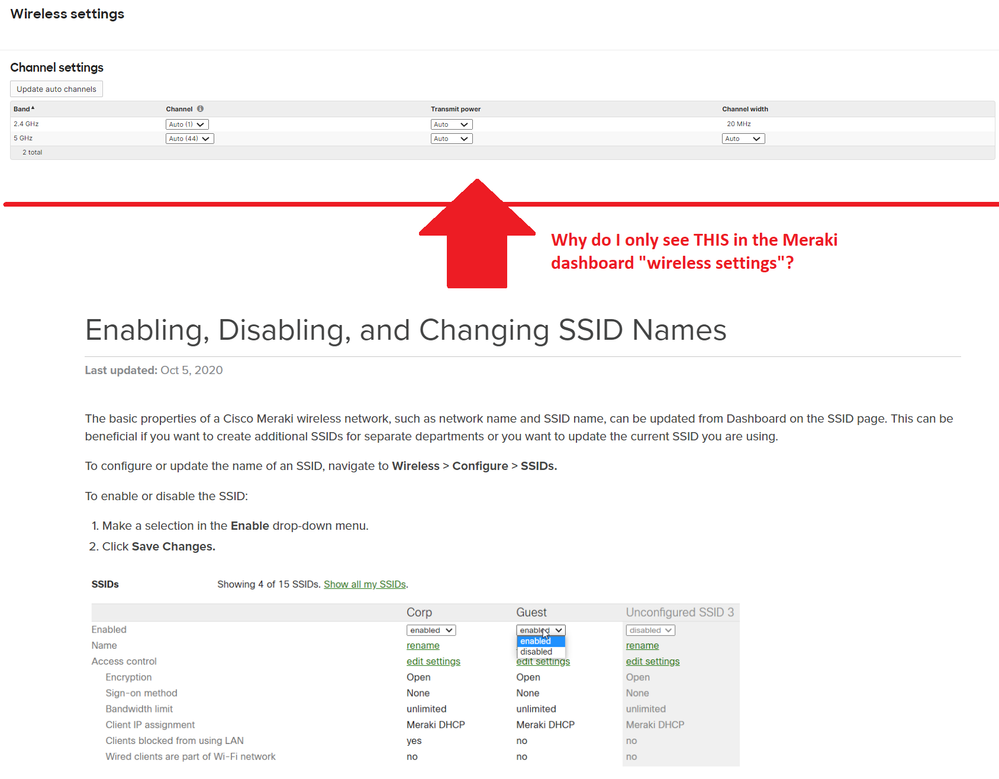
Task: Open 5 GHz transmit power dropdown
Action: pos(451,139)
